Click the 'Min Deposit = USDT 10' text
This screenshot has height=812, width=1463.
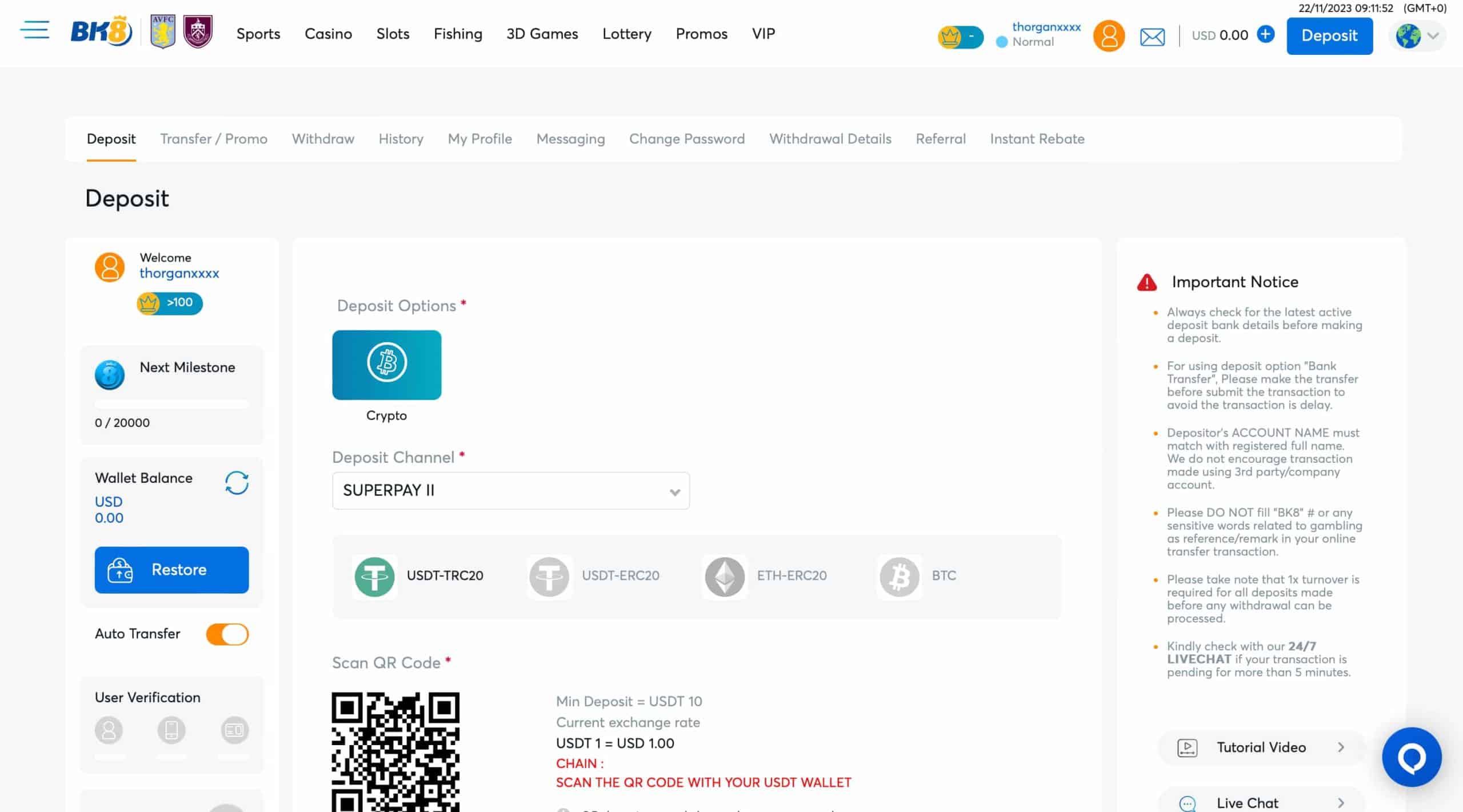(x=629, y=701)
